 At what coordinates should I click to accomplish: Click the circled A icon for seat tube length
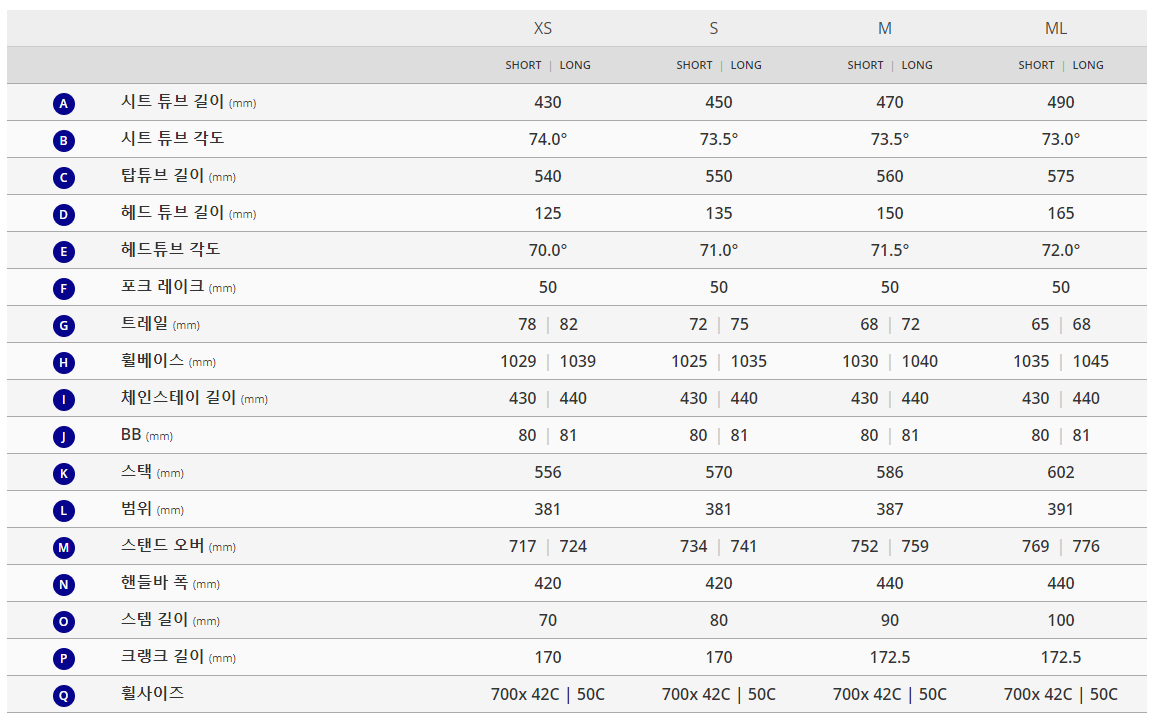click(63, 103)
